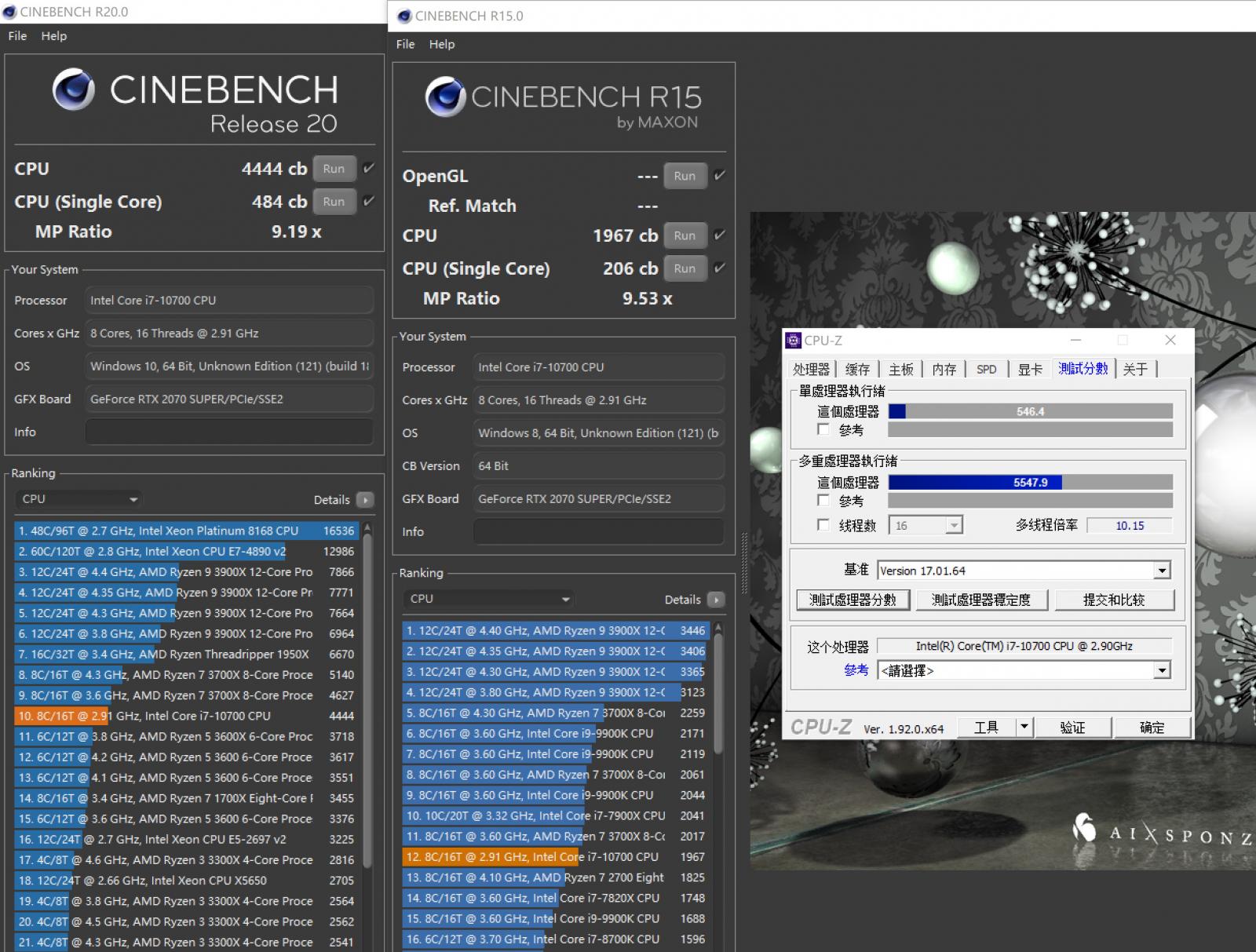The width and height of the screenshot is (1256, 952).
Task: Switch to the 关于 tab in CPU-Z
Action: click(1135, 369)
